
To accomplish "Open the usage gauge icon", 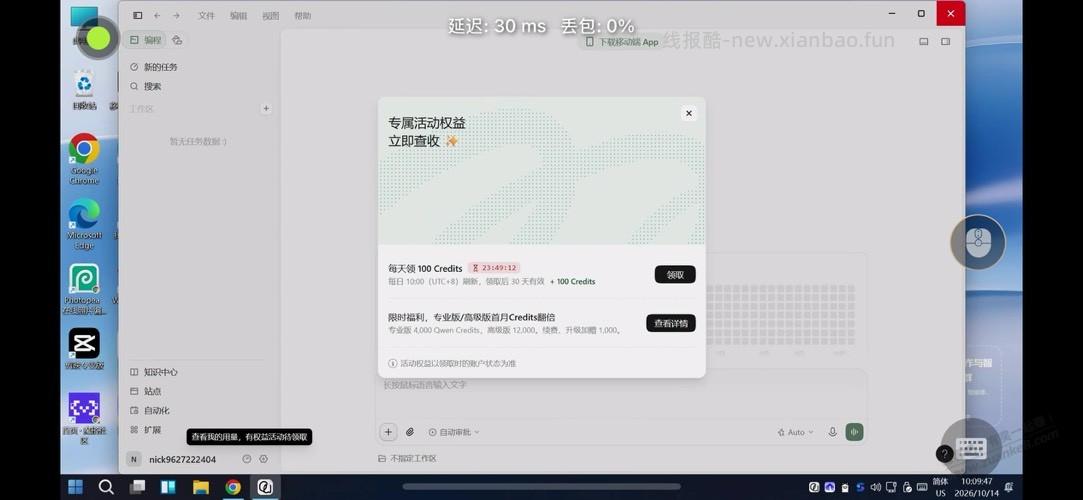I will [247, 459].
